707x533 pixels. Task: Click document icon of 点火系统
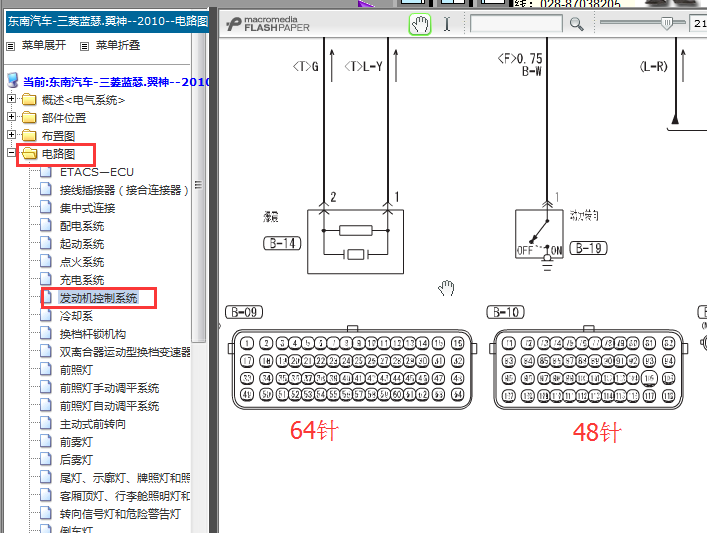pyautogui.click(x=46, y=261)
